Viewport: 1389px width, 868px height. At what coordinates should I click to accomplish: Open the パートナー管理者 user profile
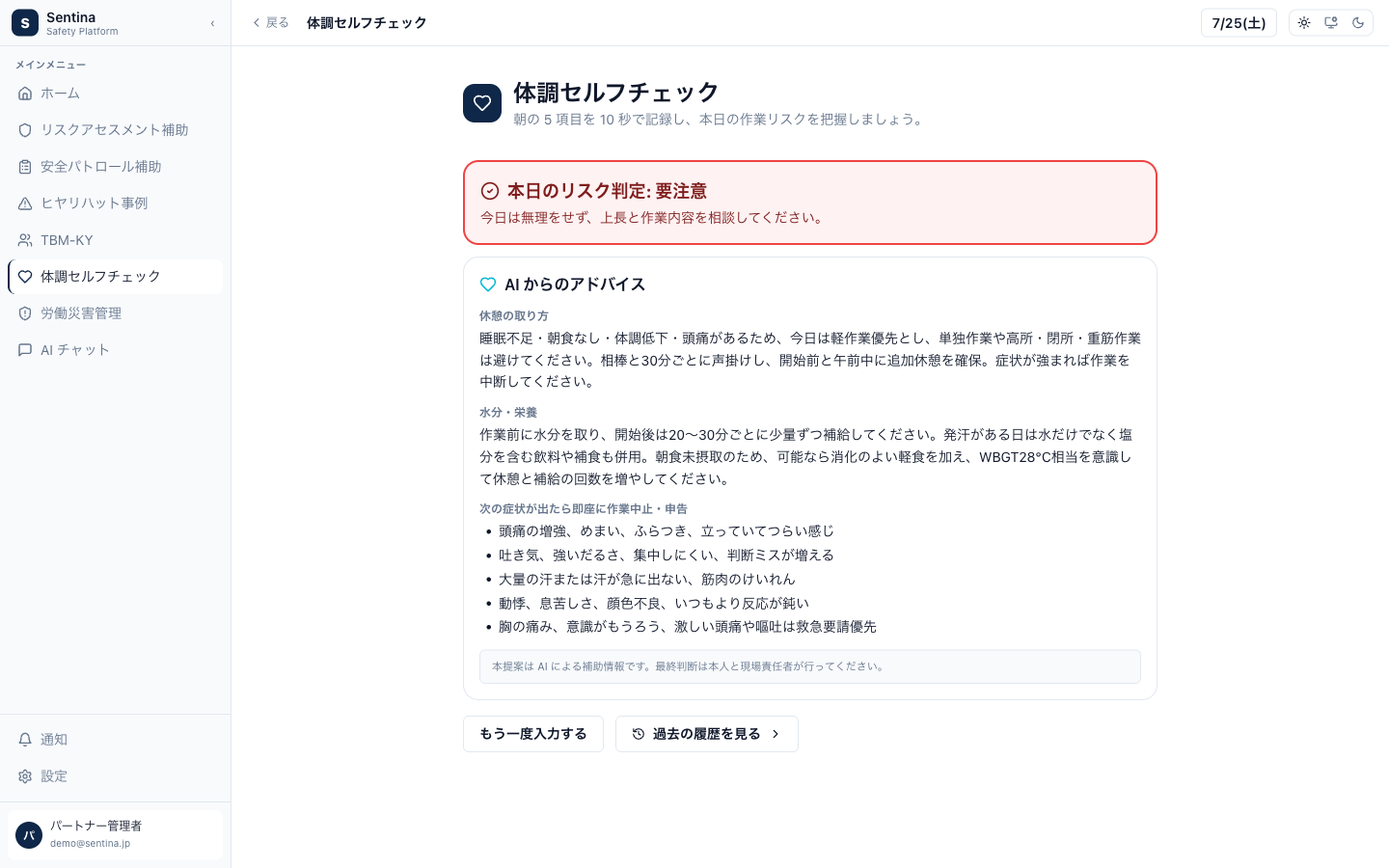point(115,834)
